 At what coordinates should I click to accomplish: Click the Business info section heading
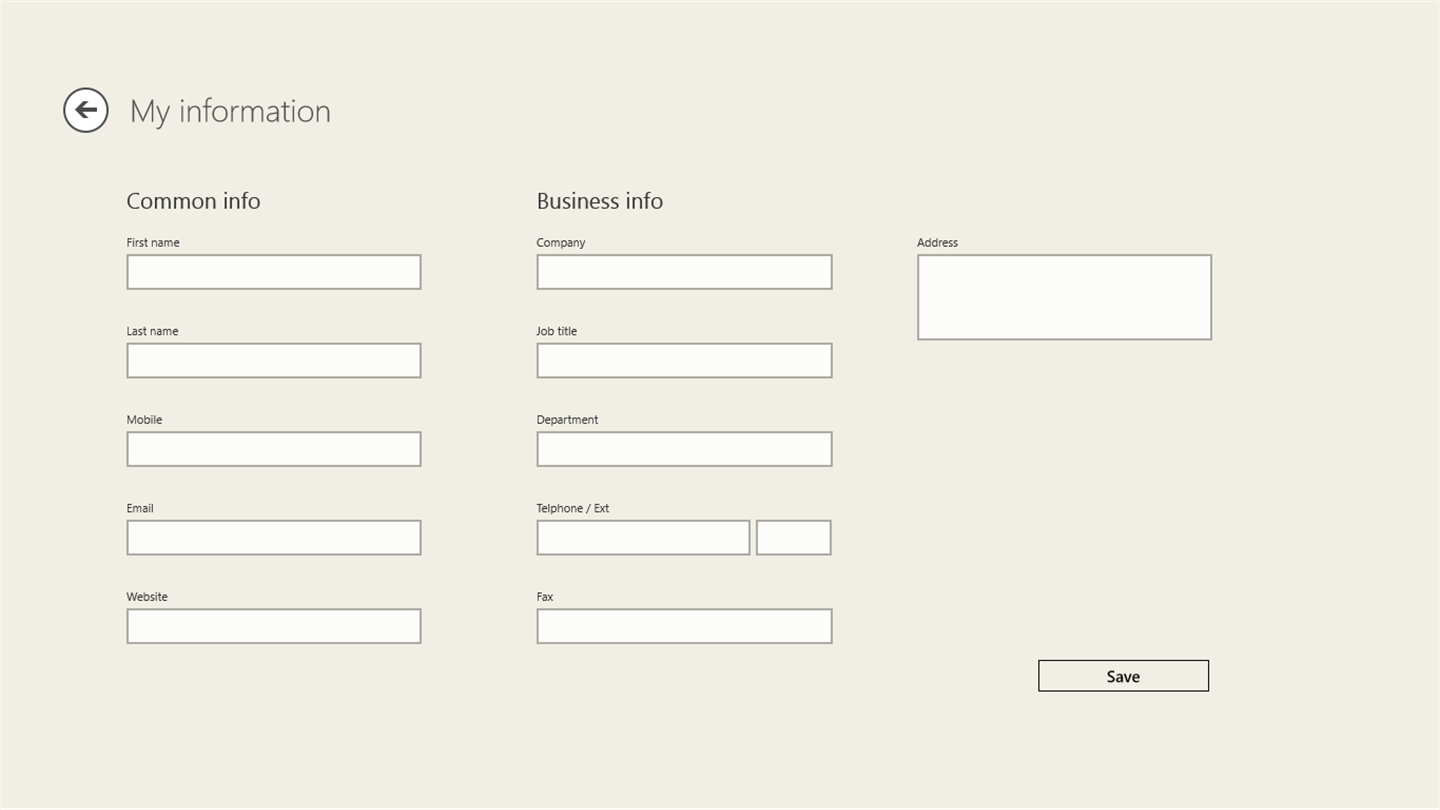point(599,201)
